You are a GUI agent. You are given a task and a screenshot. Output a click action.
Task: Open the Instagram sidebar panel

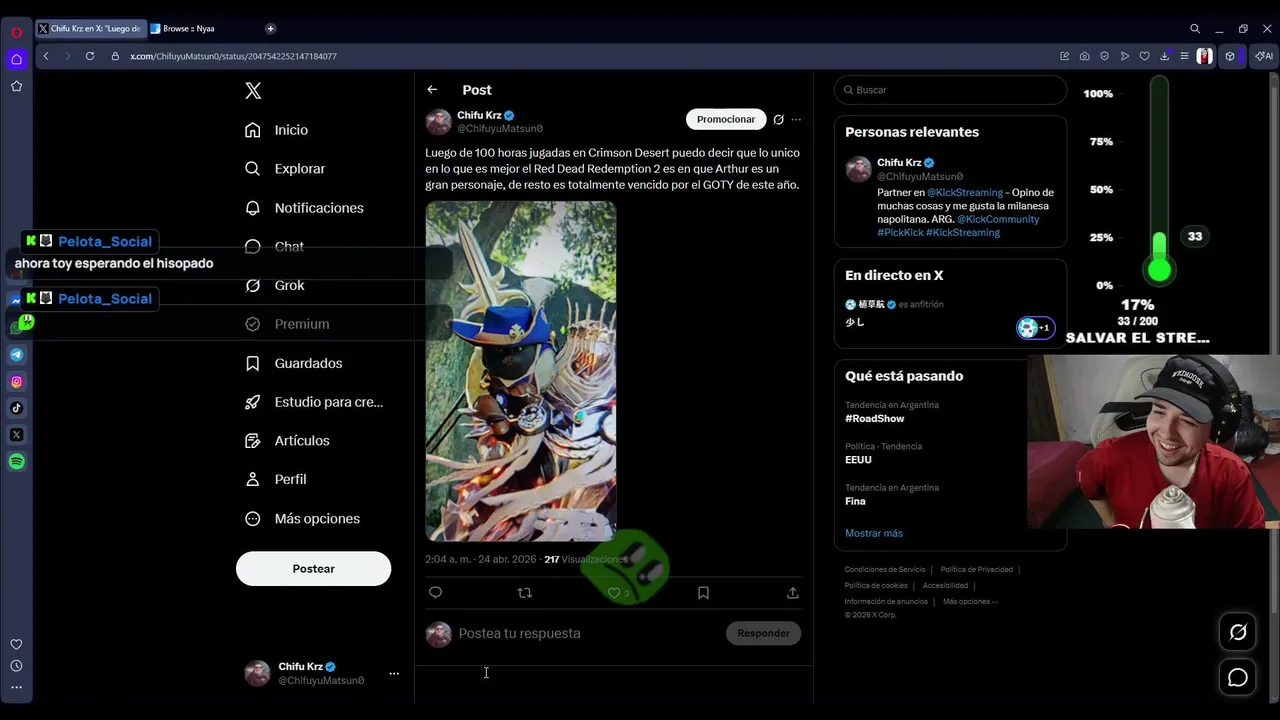(x=16, y=381)
